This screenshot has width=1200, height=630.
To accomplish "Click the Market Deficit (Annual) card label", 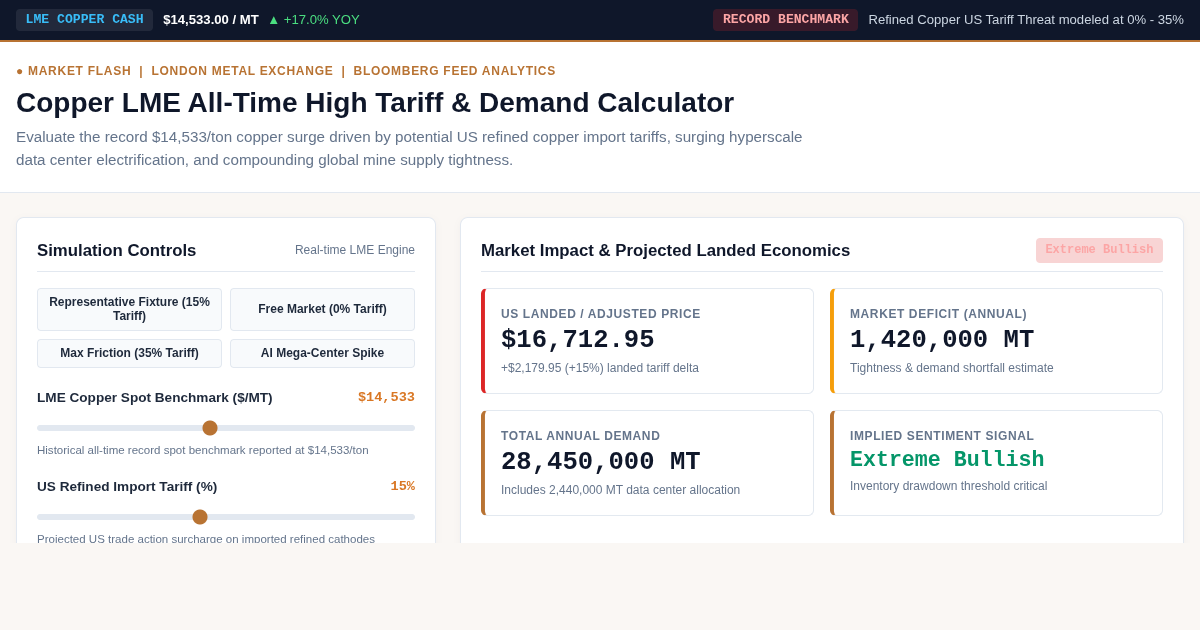I will tap(938, 314).
